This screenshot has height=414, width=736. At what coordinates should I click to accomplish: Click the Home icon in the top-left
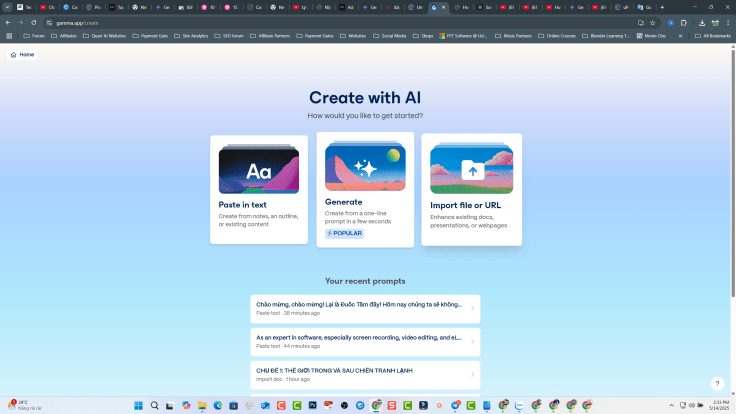click(x=13, y=54)
